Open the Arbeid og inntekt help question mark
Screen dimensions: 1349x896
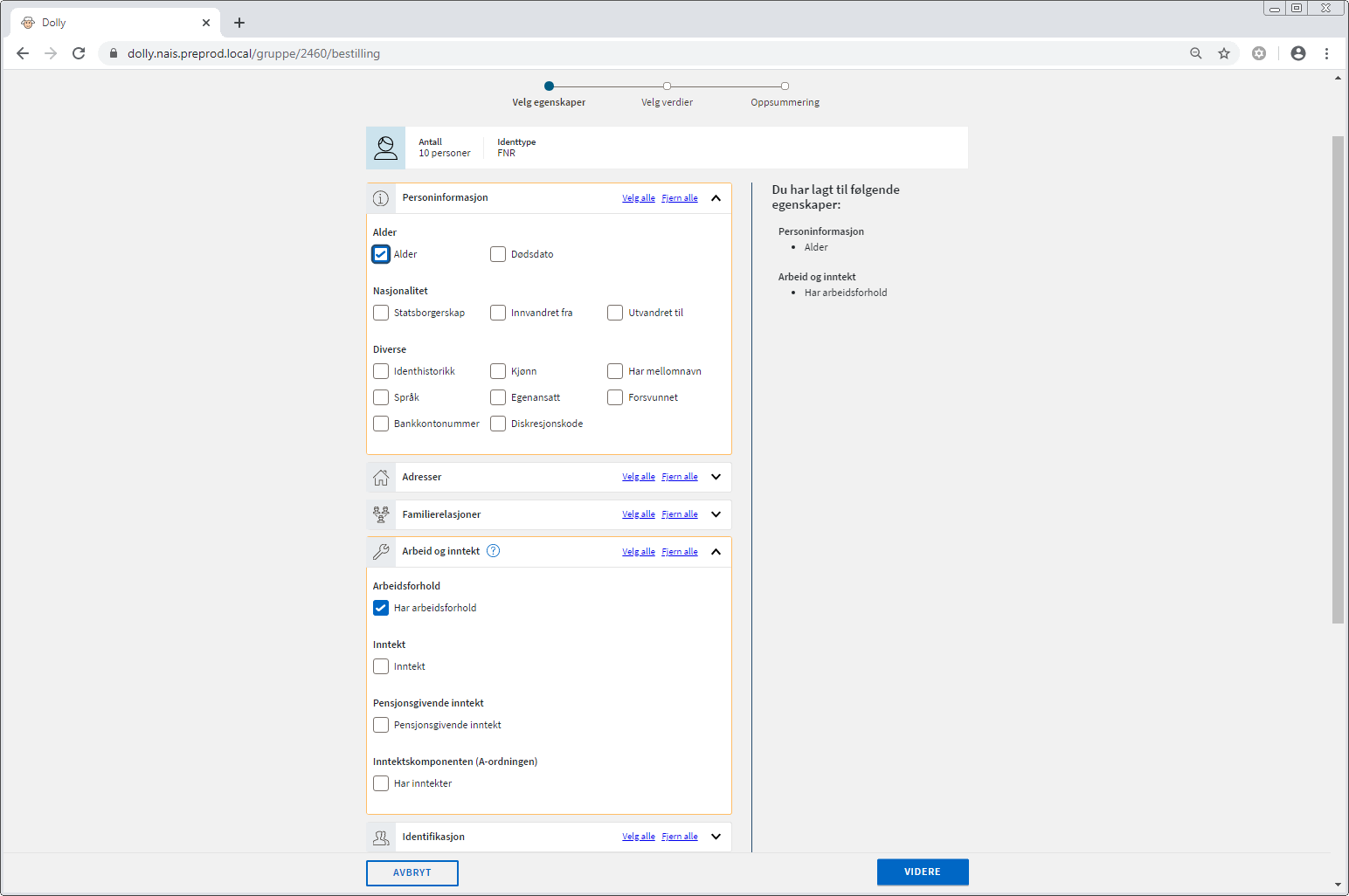(x=494, y=551)
